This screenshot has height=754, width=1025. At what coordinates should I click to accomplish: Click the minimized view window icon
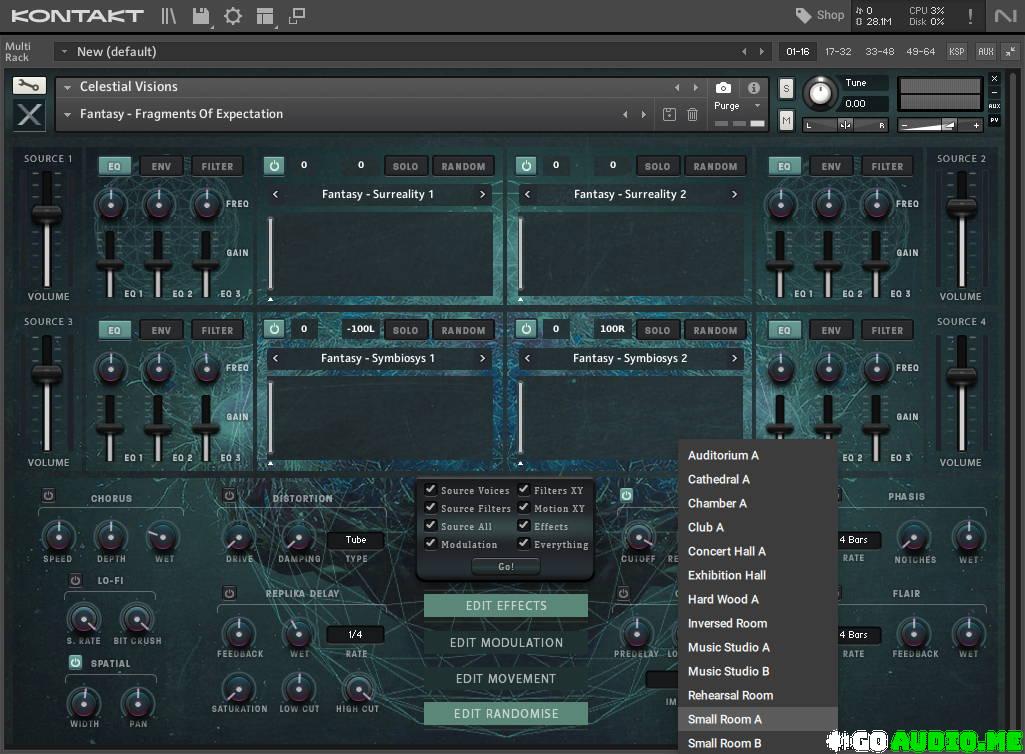tap(297, 16)
